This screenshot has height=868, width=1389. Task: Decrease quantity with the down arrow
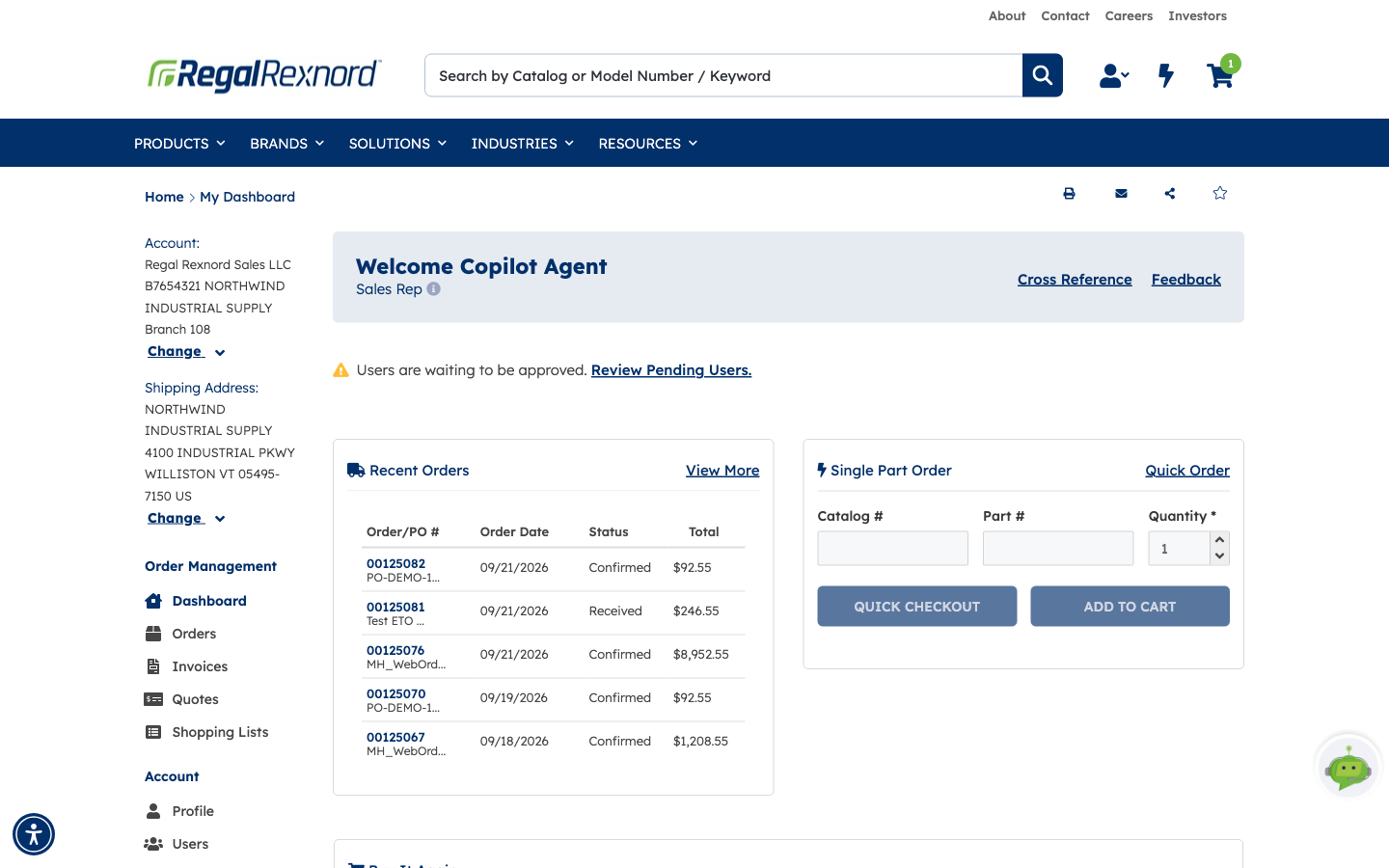1220,556
